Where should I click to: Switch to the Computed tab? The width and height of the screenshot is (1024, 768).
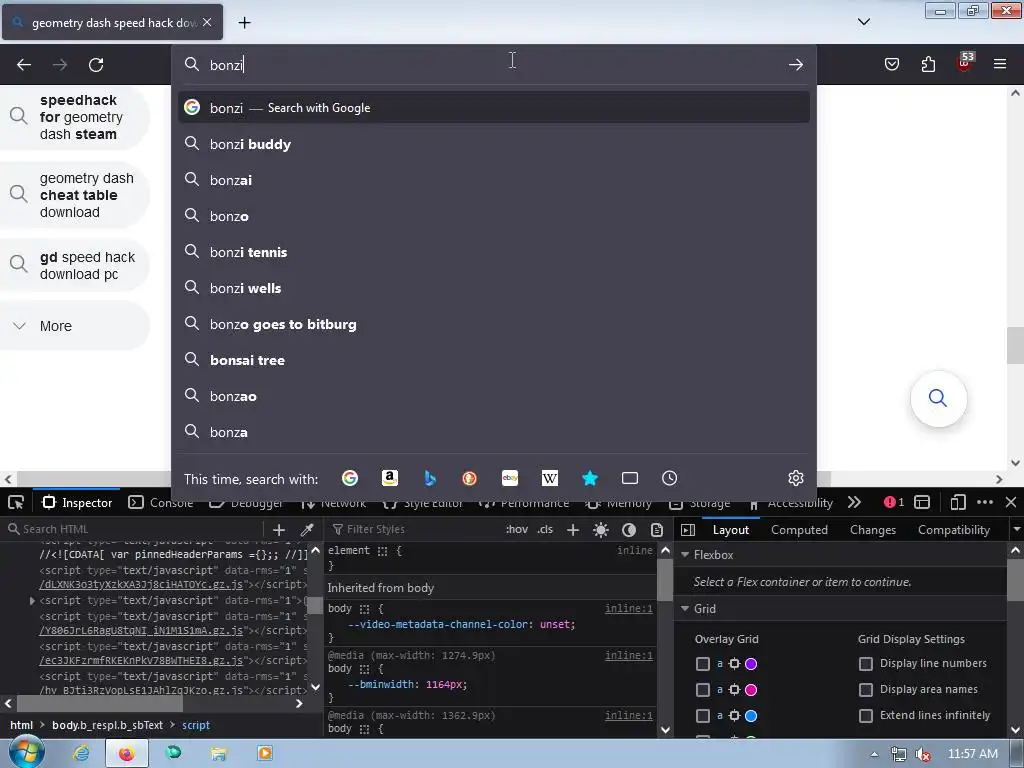click(799, 530)
